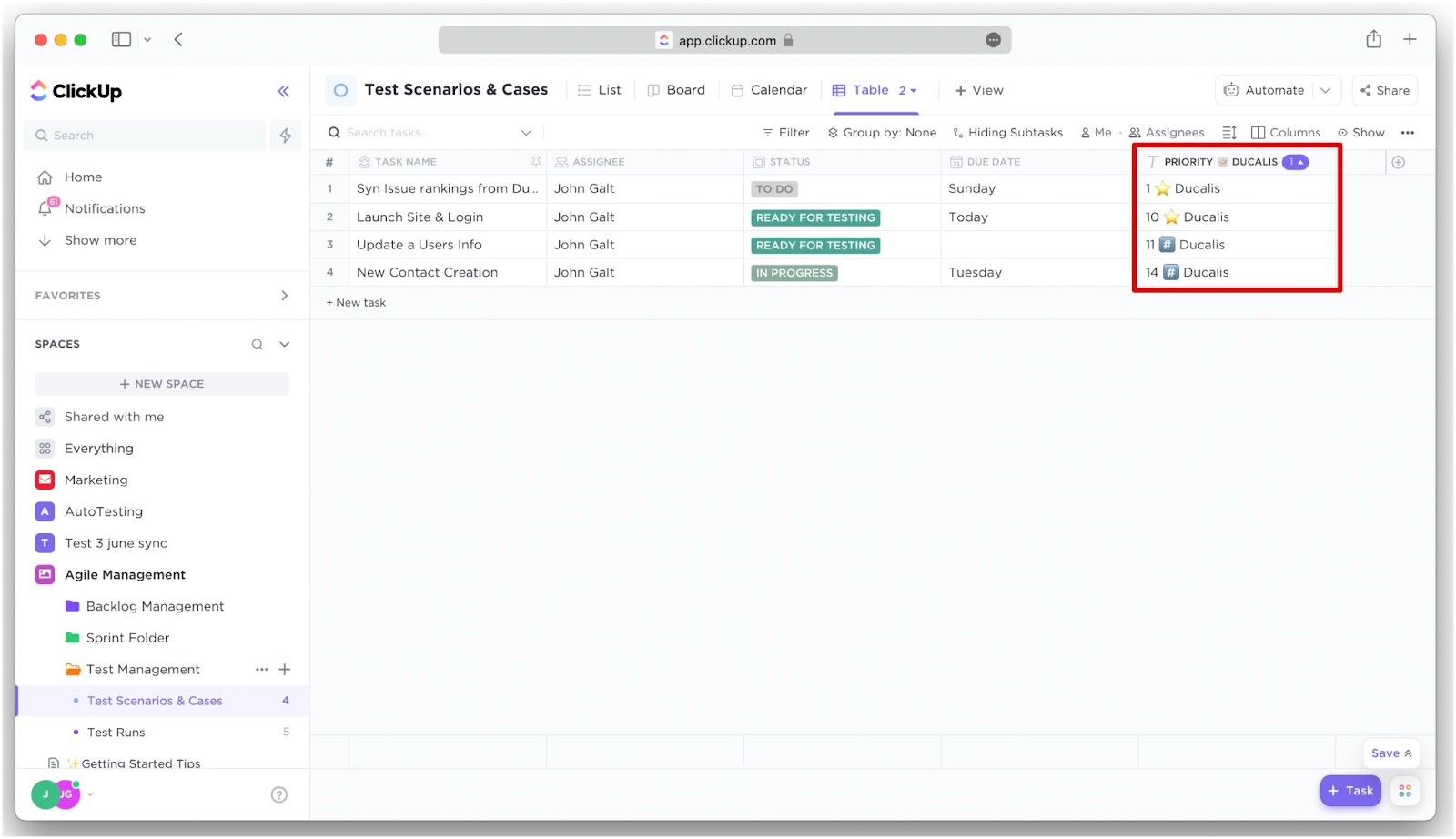Screen dimensions: 1456x839
Task: Collapse the sidebar with double-chevron icon
Action: [x=283, y=91]
